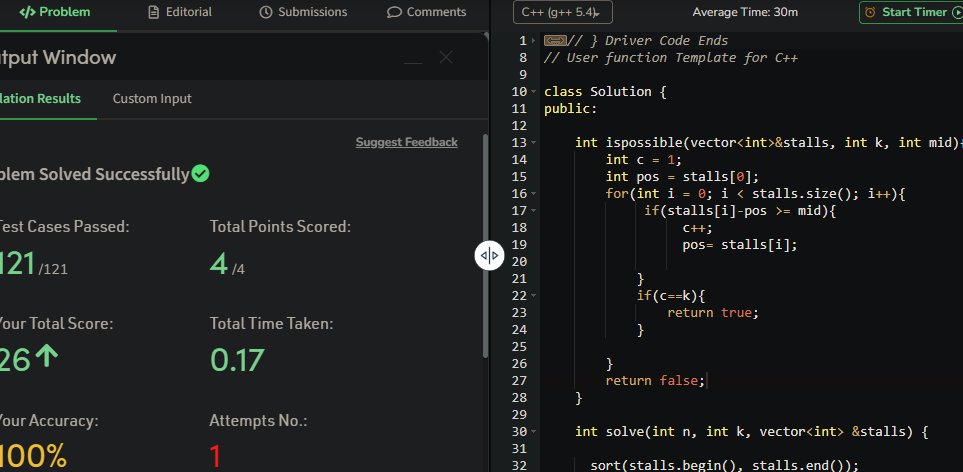963x472 pixels.
Task: Click the 'c++;' code line
Action: tap(698, 228)
